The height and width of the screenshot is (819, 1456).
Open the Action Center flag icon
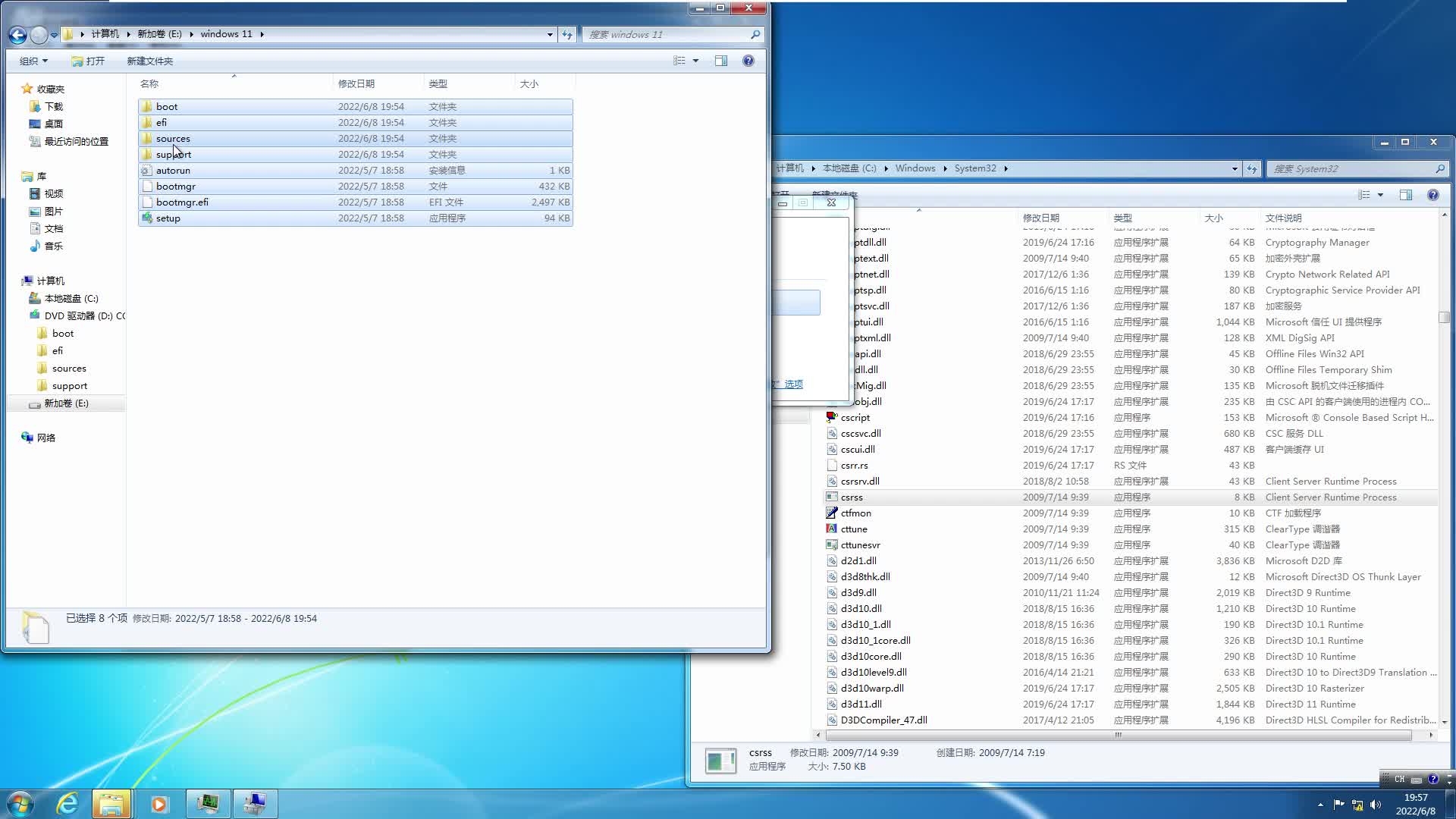pyautogui.click(x=1338, y=805)
